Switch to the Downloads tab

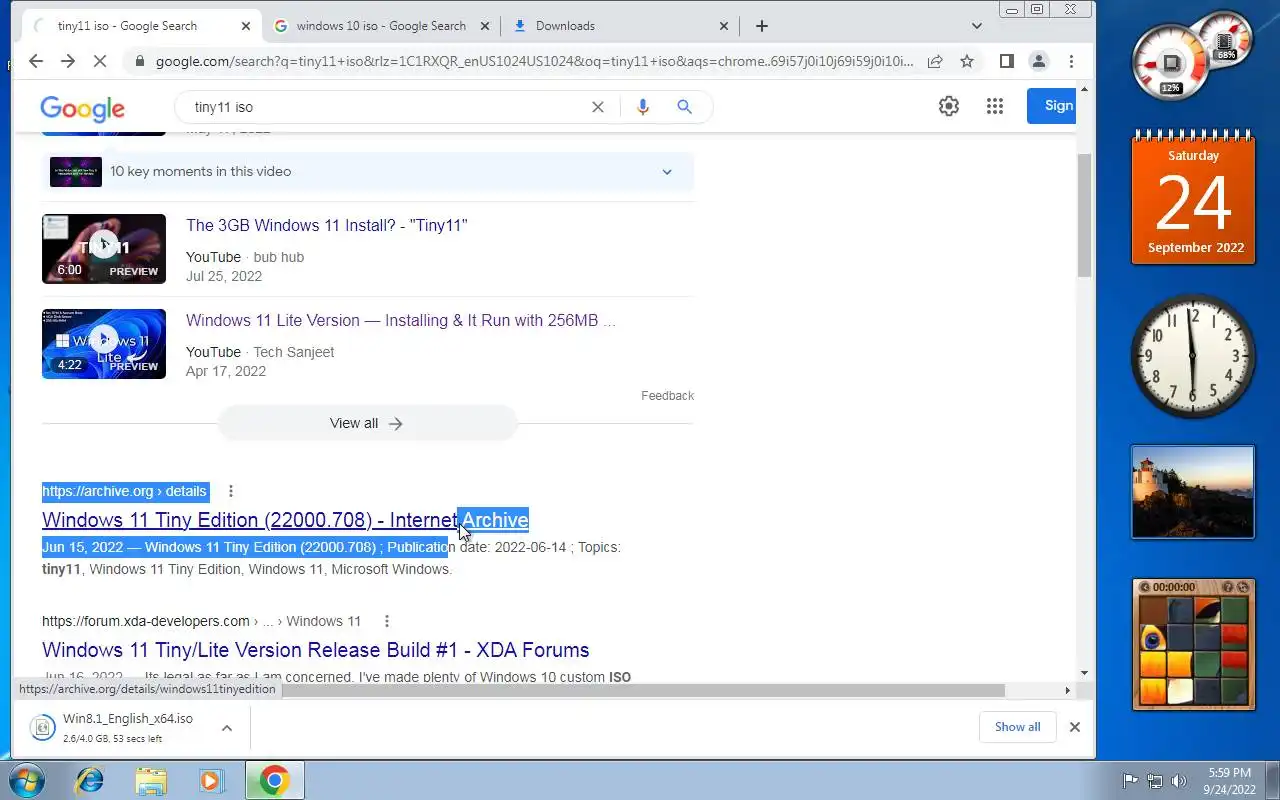pyautogui.click(x=620, y=26)
